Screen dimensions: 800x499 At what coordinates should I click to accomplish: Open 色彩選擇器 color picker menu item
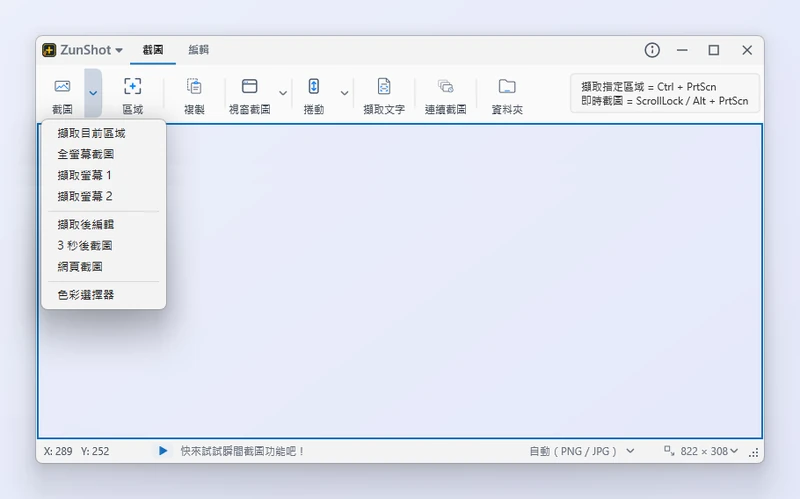click(104, 294)
